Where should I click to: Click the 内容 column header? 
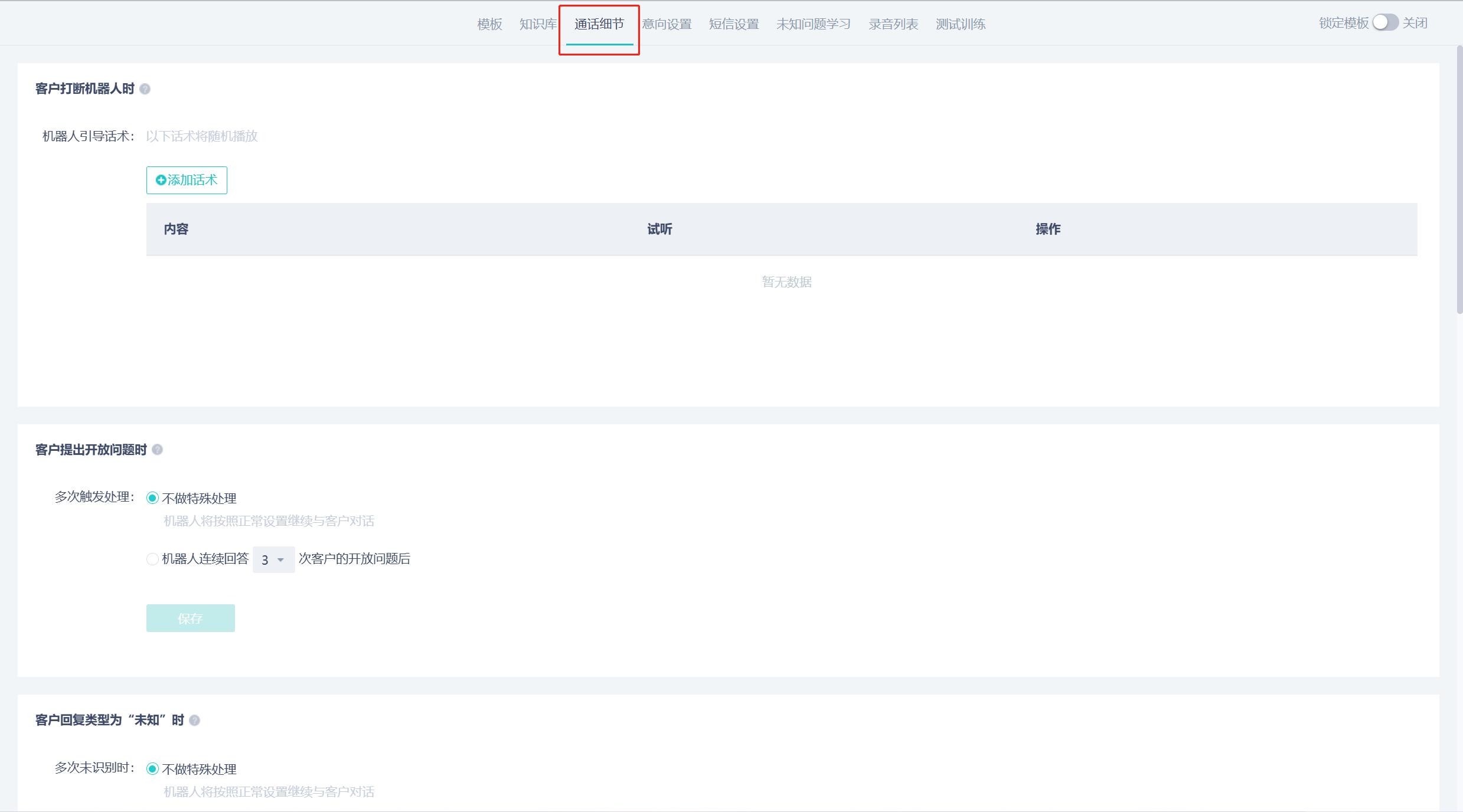point(176,229)
